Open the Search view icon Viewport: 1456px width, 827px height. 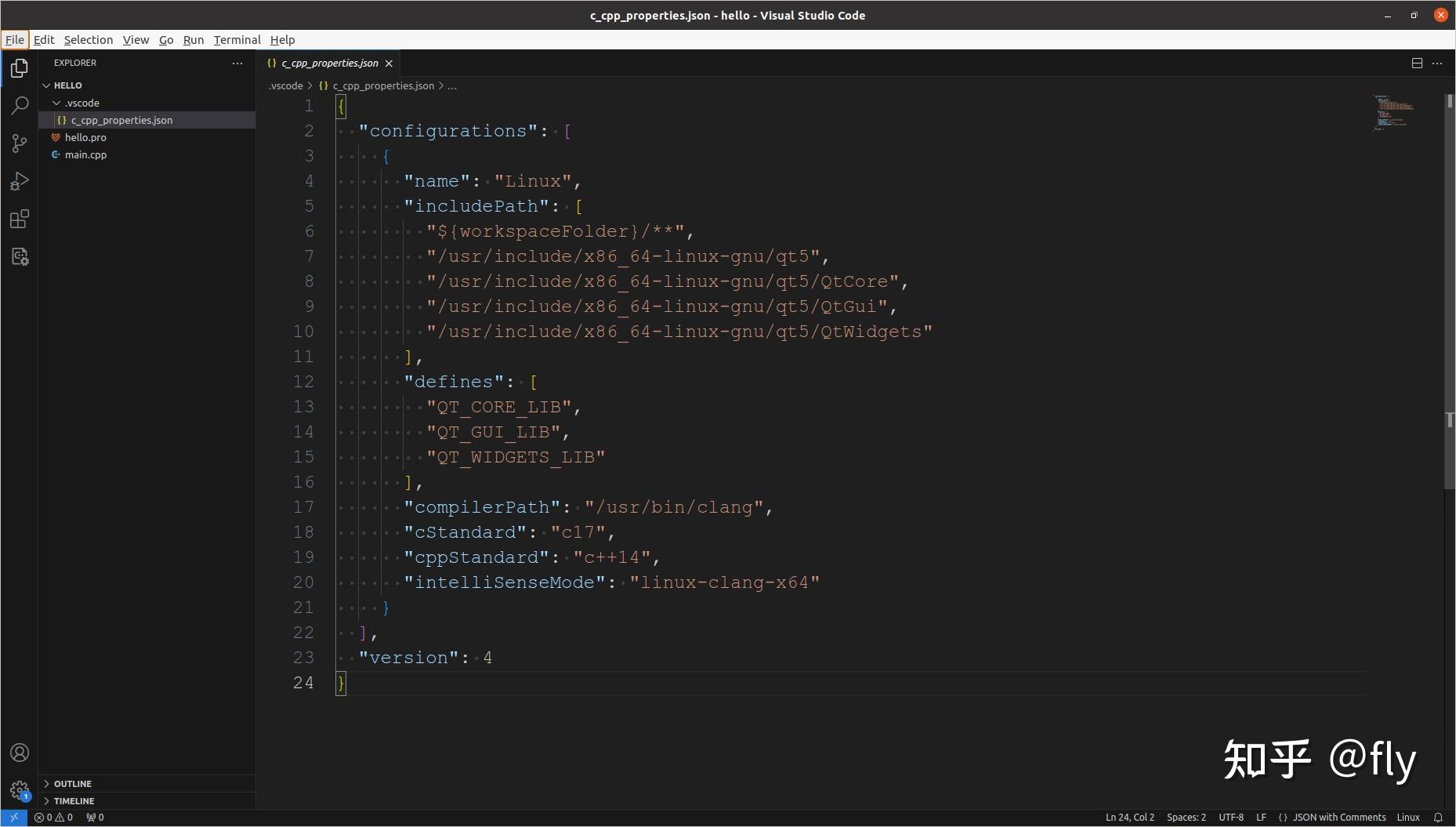point(20,105)
